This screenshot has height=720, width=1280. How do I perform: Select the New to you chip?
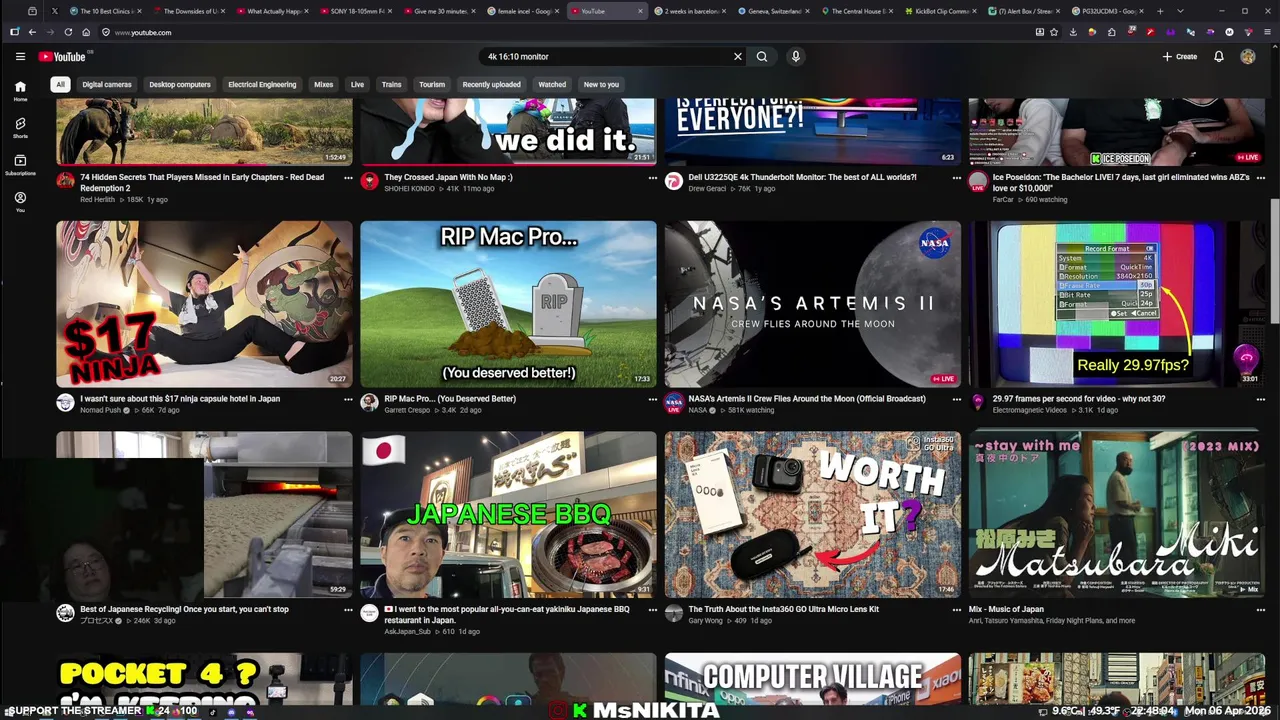[601, 85]
